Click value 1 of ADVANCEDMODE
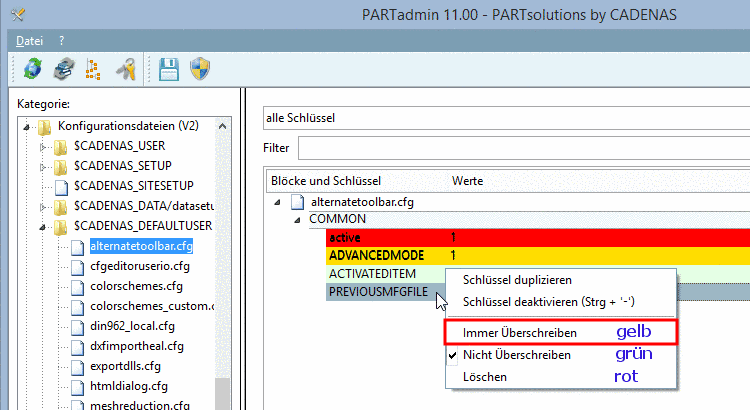The width and height of the screenshot is (750, 410). pyautogui.click(x=453, y=255)
